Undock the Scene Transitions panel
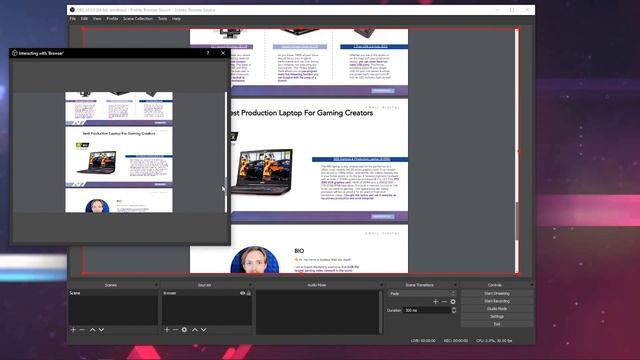640x360 pixels. 455,285
